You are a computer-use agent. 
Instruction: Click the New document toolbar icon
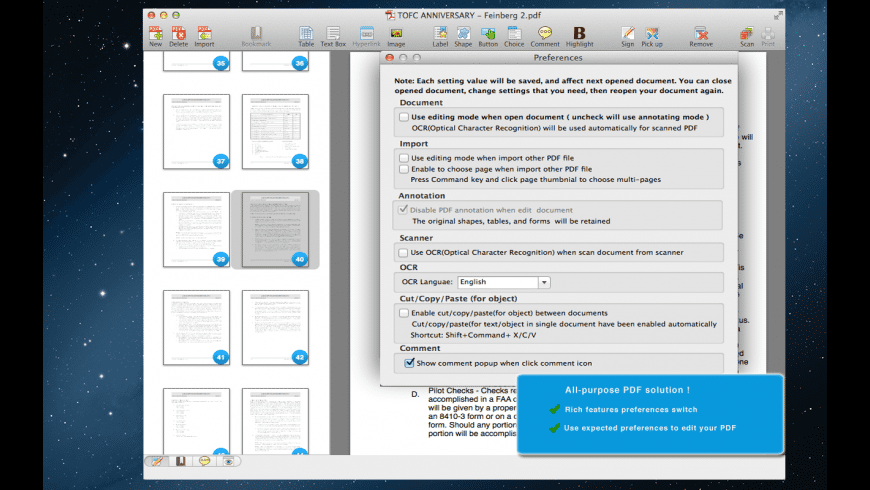coord(155,35)
